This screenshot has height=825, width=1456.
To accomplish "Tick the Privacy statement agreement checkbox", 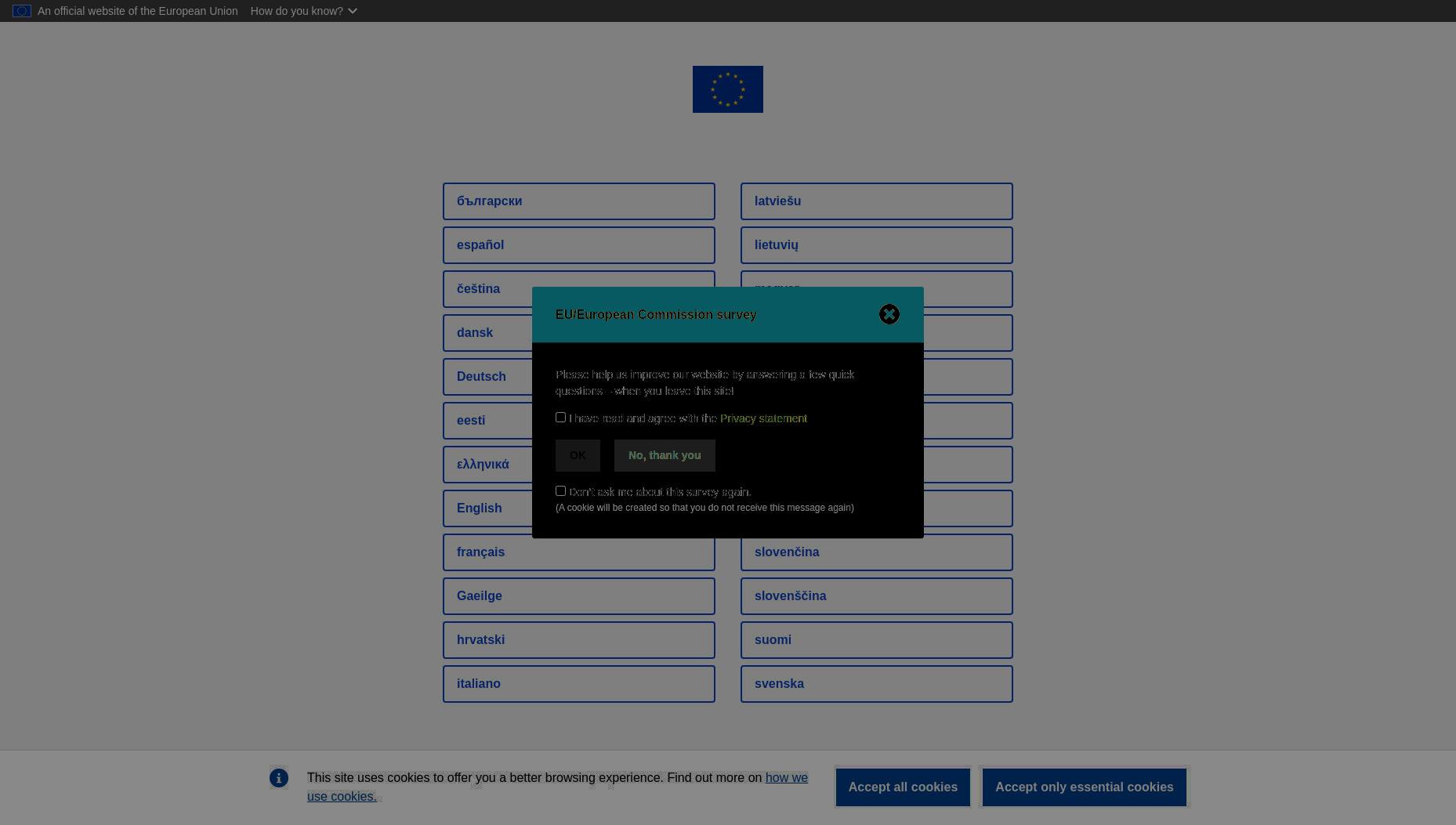I will [560, 418].
